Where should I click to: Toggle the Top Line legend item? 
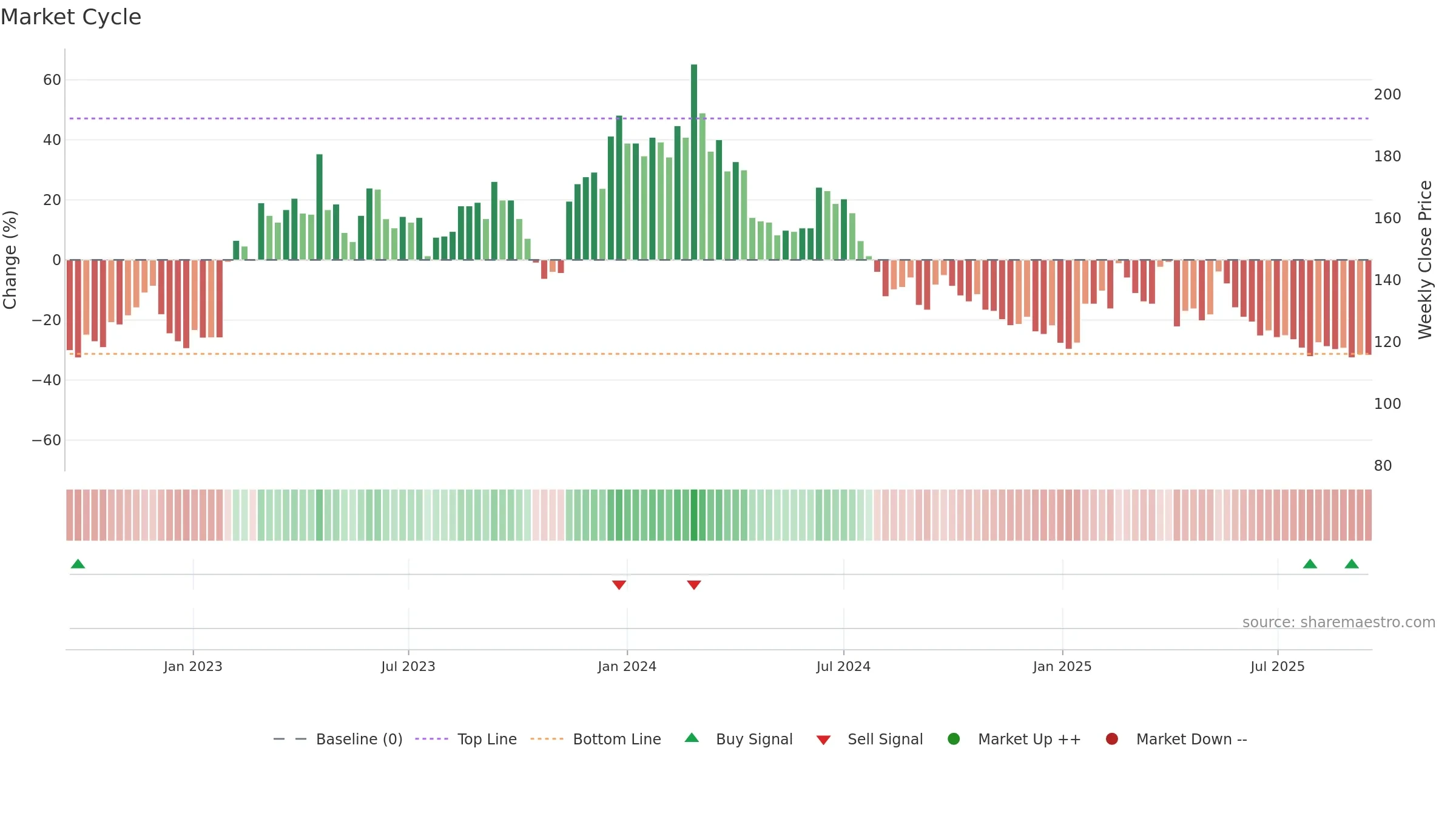466,739
